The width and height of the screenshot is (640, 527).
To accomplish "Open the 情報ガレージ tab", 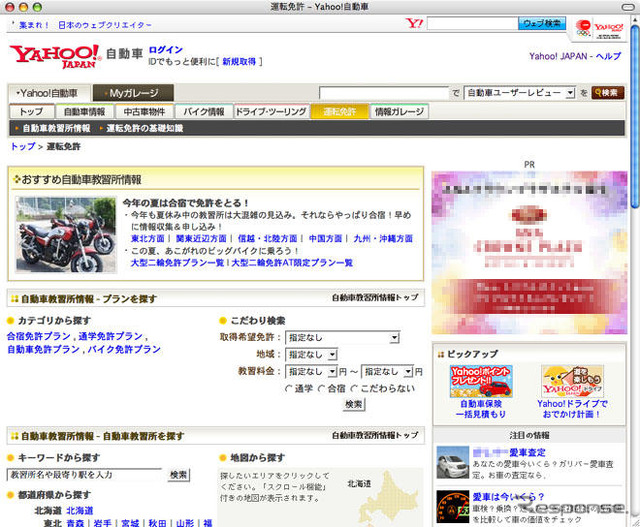I will (x=399, y=111).
